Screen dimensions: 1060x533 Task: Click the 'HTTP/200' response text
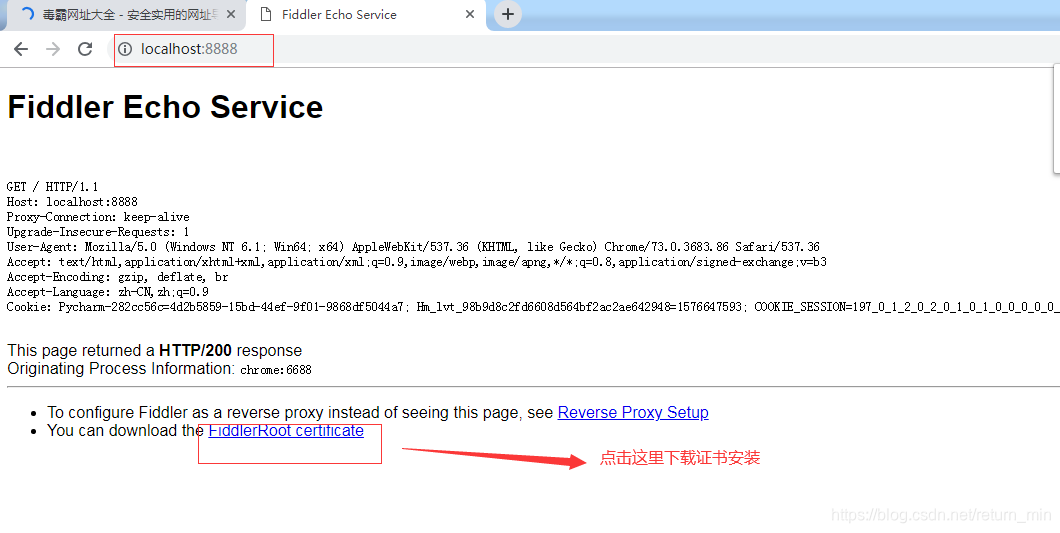point(195,350)
